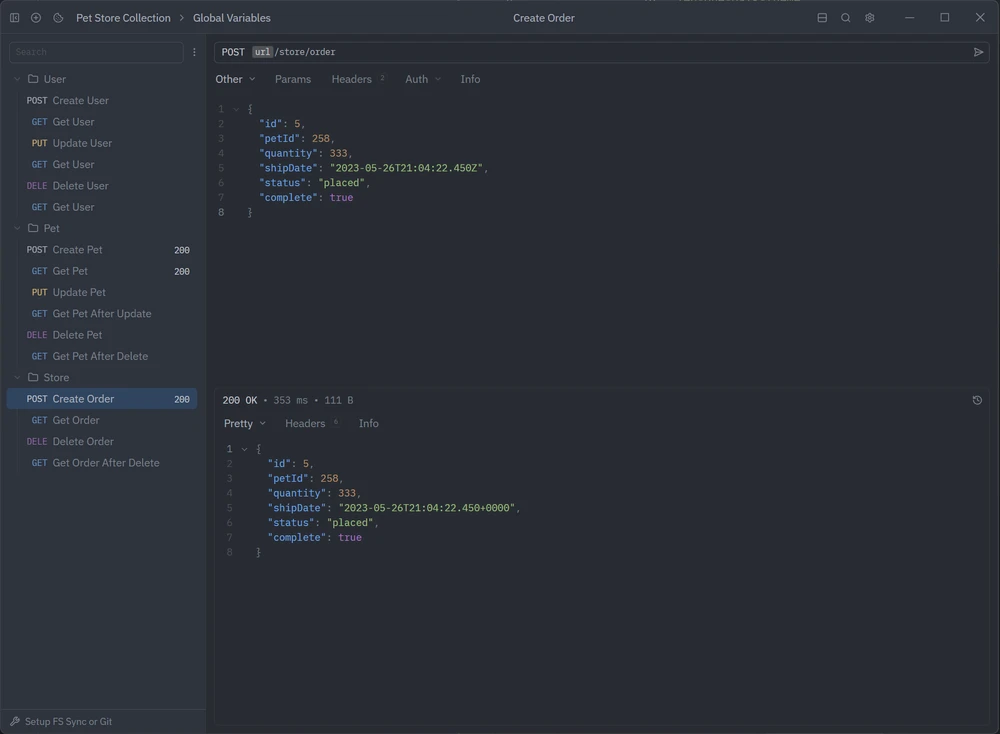Image resolution: width=1000 pixels, height=734 pixels.
Task: Open the settings gear icon
Action: point(870,18)
